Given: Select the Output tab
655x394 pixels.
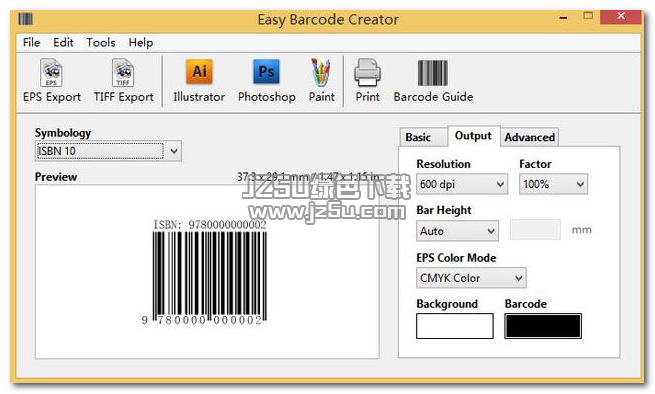Looking at the screenshot, I should pos(473,136).
